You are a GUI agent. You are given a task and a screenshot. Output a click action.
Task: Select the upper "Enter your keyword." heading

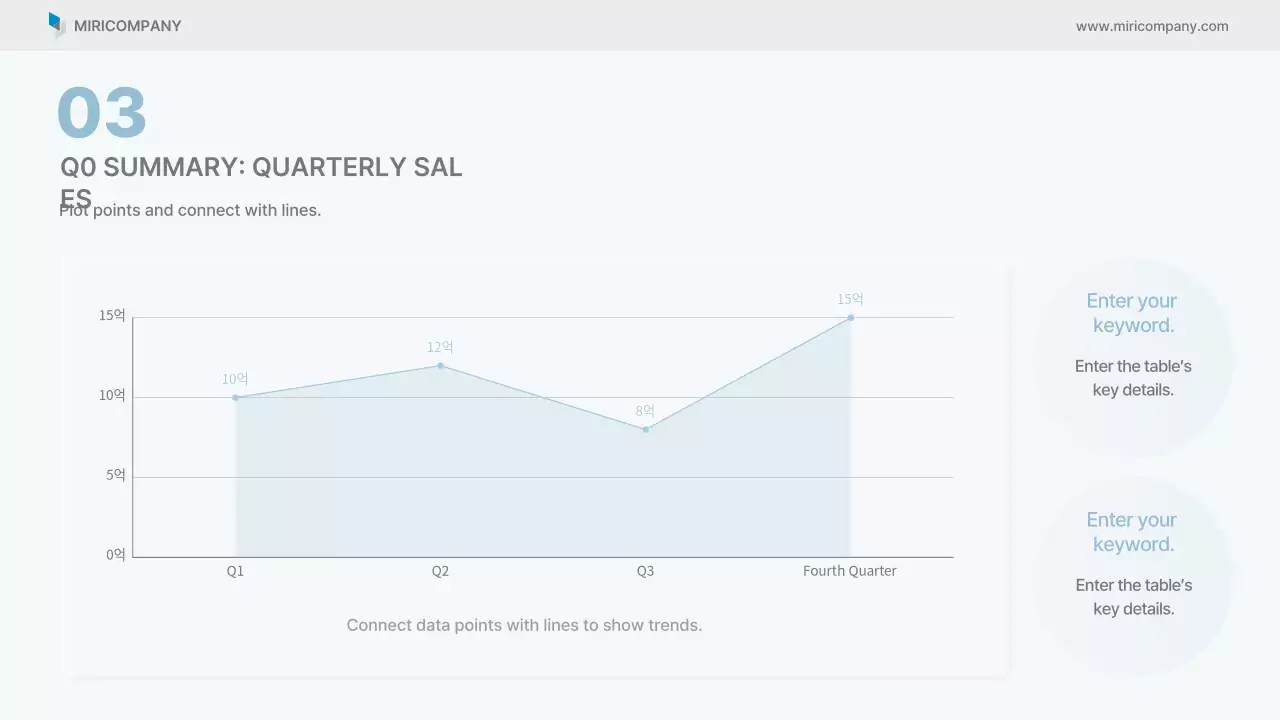[1132, 313]
